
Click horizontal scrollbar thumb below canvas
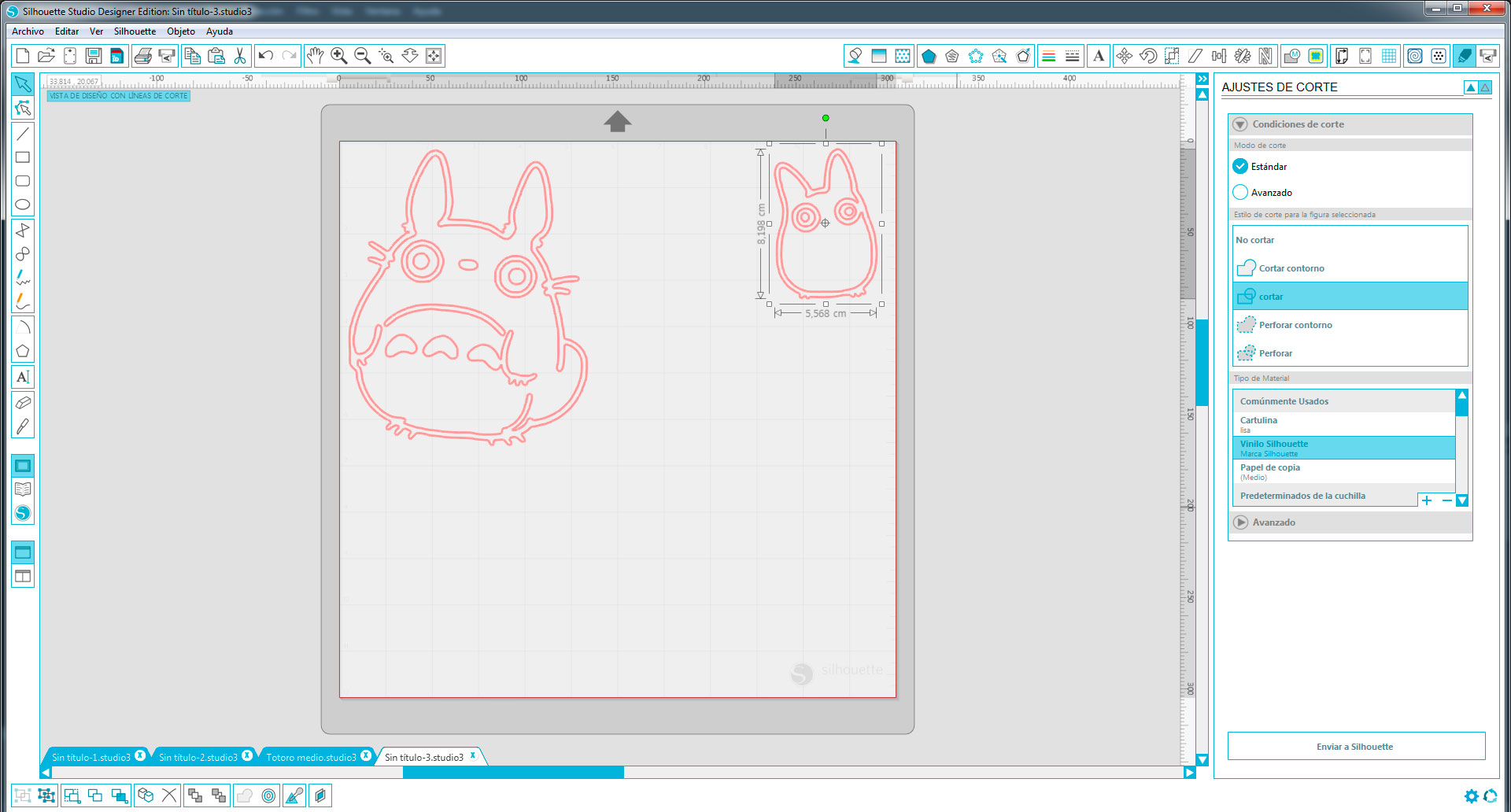click(x=513, y=773)
